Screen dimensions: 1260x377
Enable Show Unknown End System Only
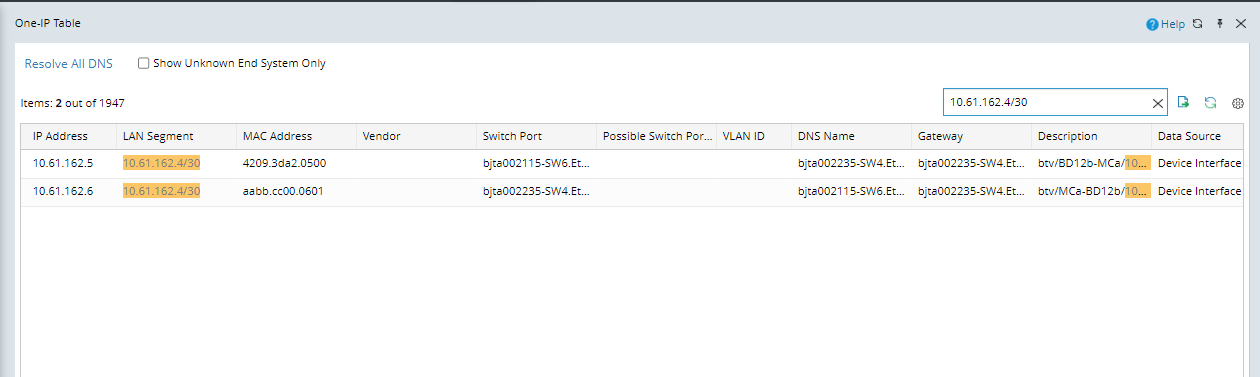pos(144,63)
